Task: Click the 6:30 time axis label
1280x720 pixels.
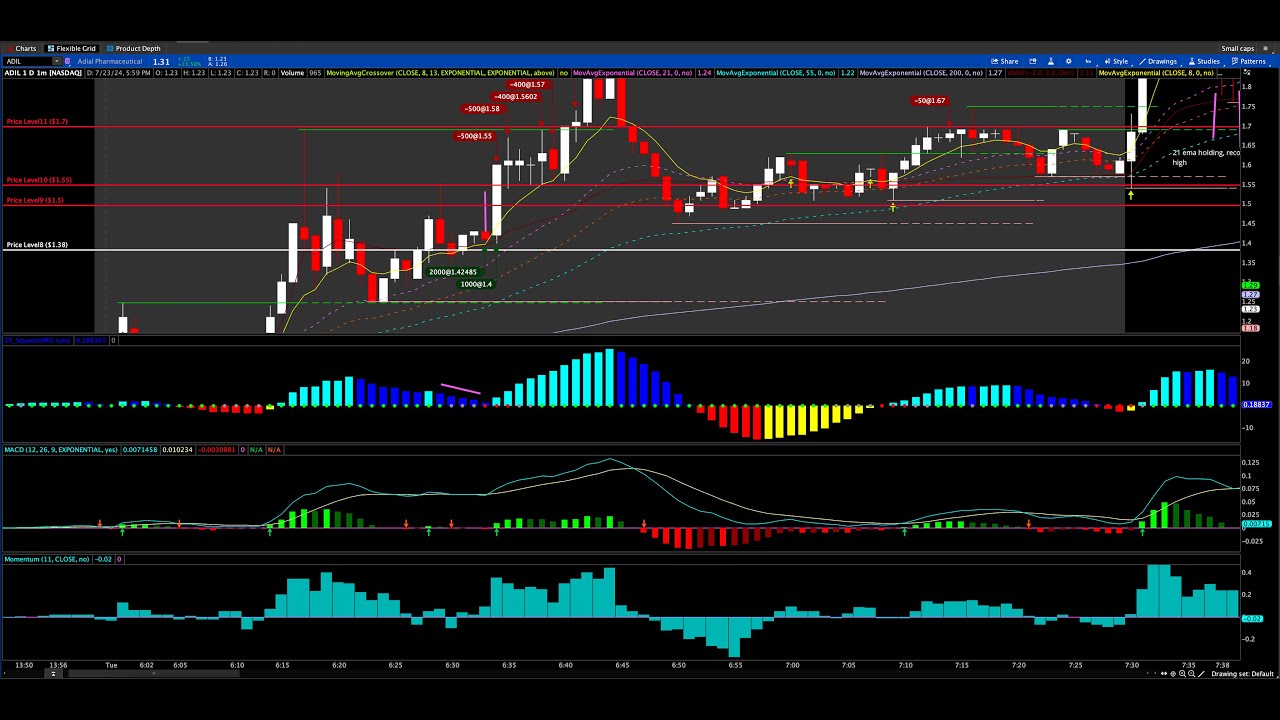Action: [x=452, y=665]
